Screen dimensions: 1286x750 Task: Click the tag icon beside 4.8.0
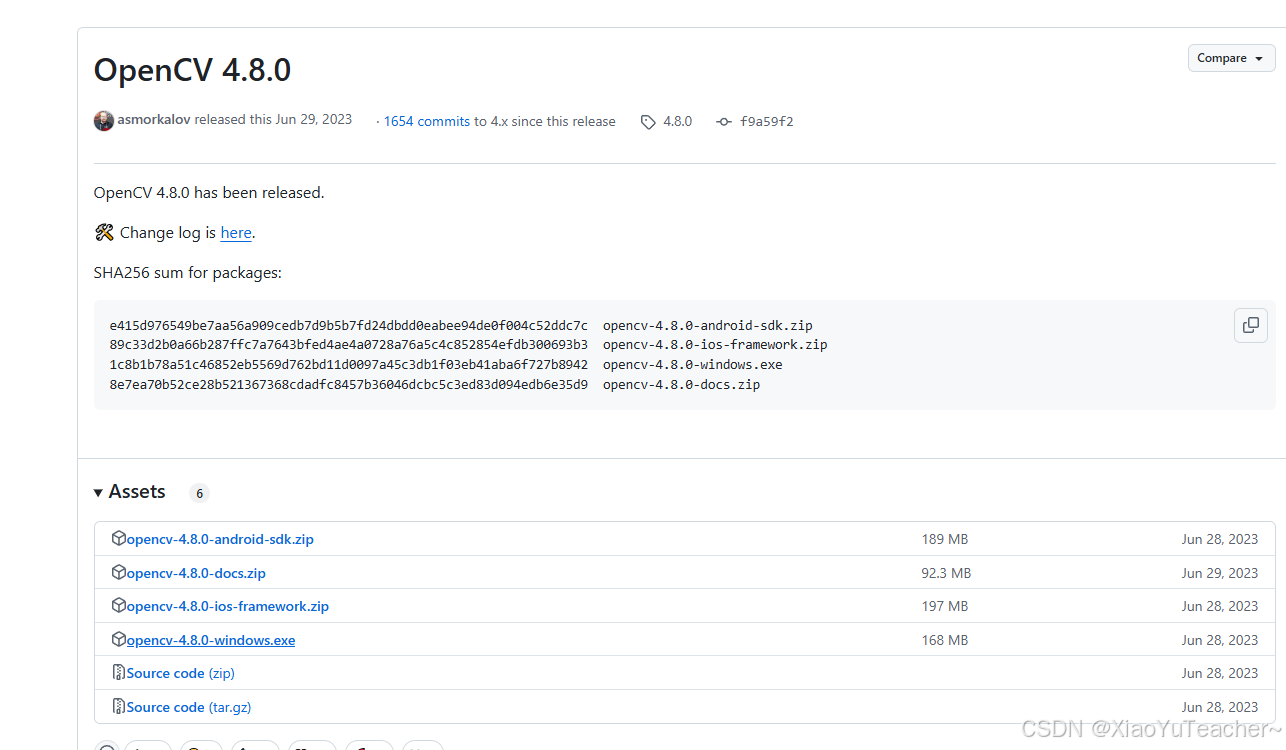tap(648, 122)
